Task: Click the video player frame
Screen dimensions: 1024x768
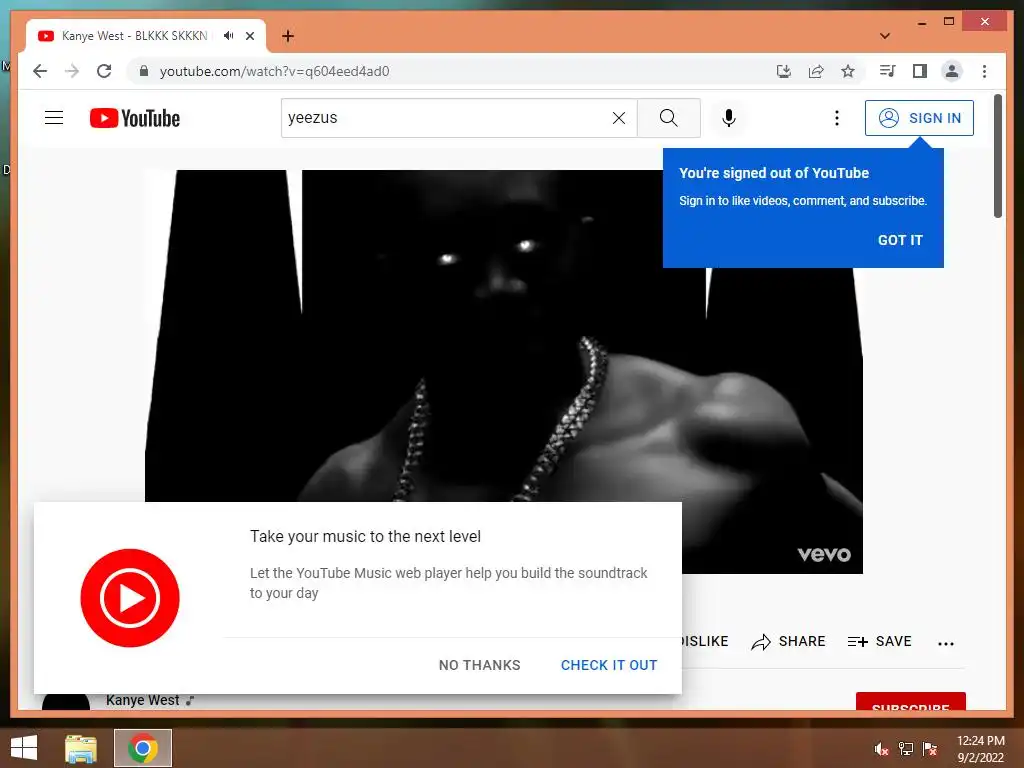Action: click(504, 372)
